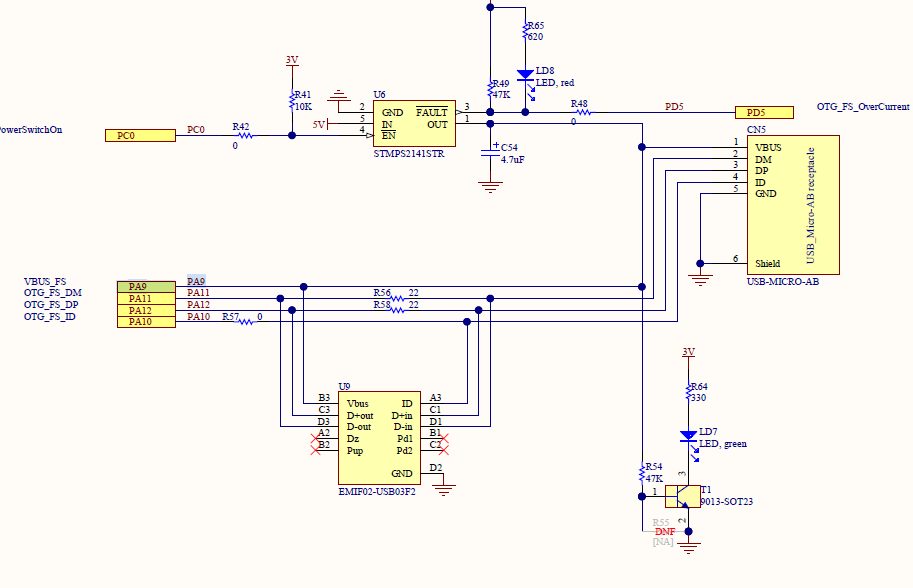Select the highlighted PA9 net label
This screenshot has height=588, width=913.
[196, 281]
